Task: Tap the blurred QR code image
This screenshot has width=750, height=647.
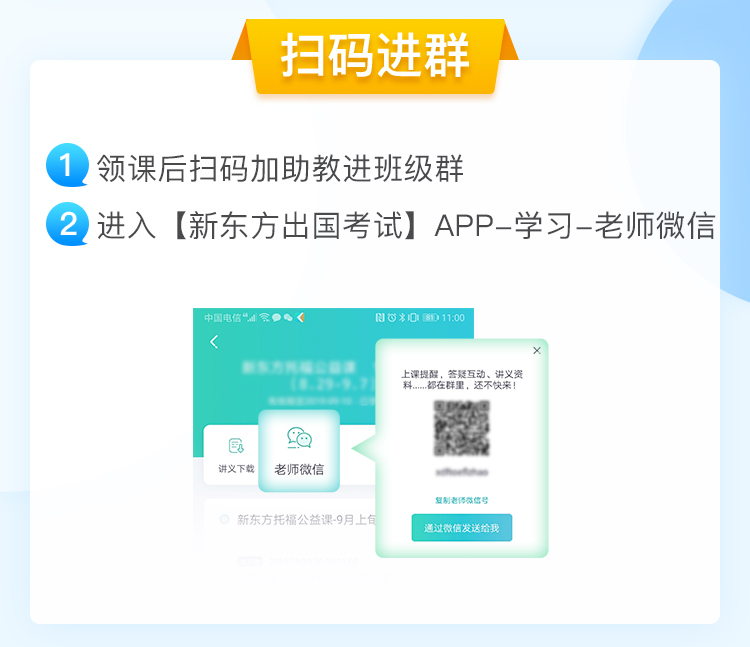Action: [462, 428]
